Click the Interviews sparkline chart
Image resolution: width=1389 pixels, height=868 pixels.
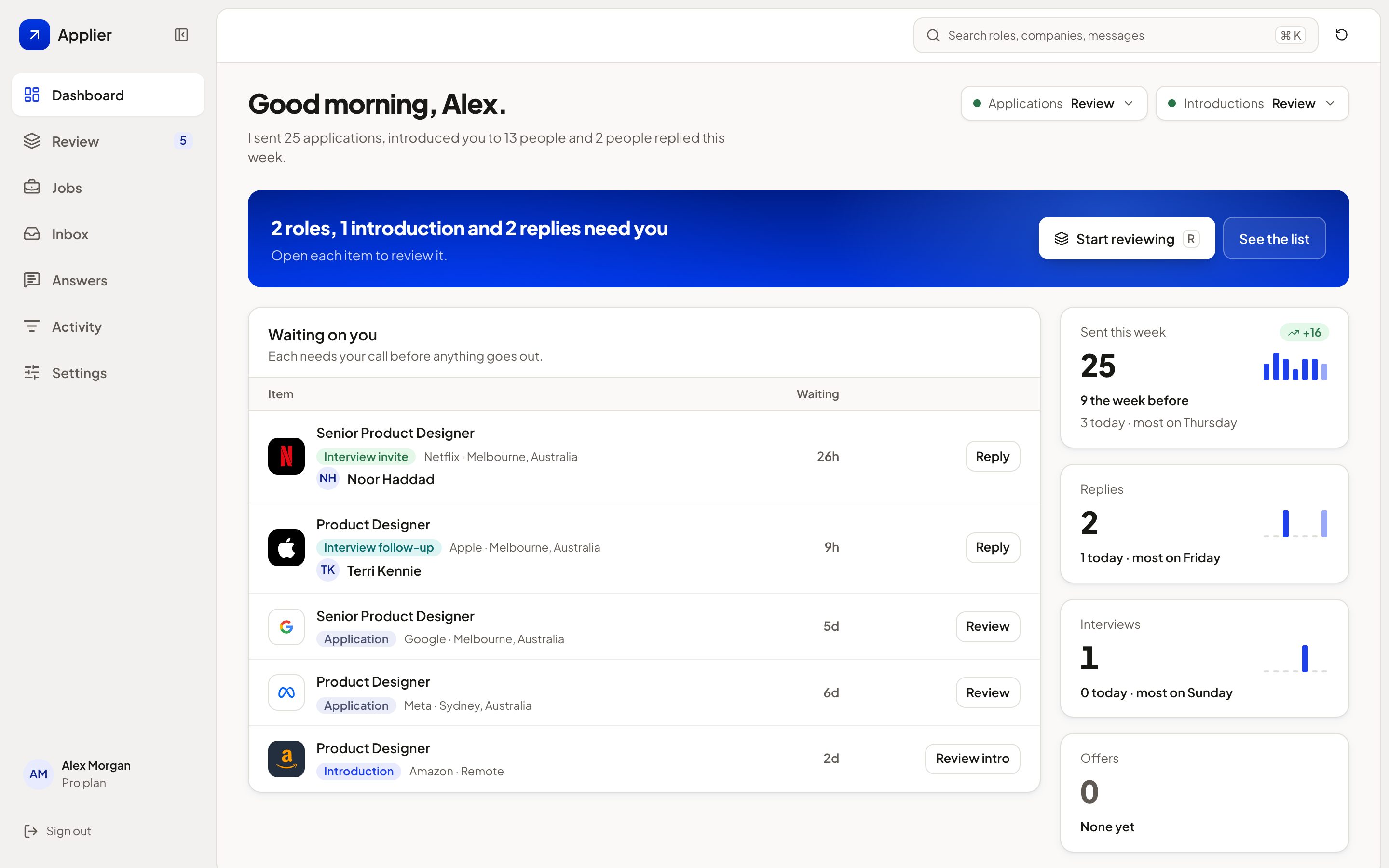pos(1295,658)
